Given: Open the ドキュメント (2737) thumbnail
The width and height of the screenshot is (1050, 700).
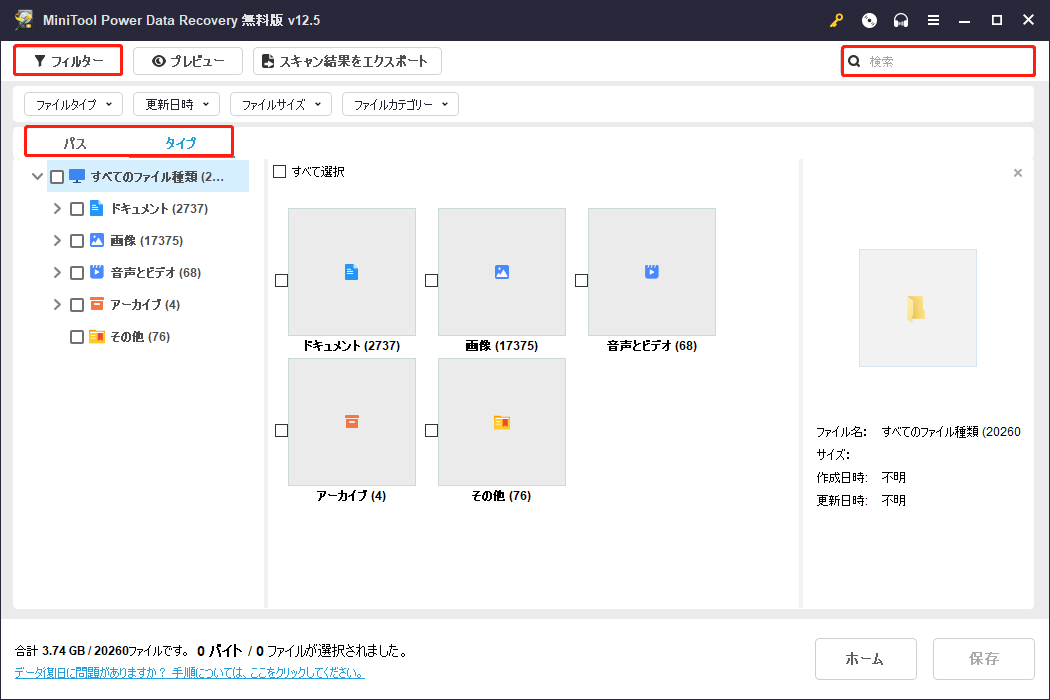Looking at the screenshot, I should pos(352,272).
